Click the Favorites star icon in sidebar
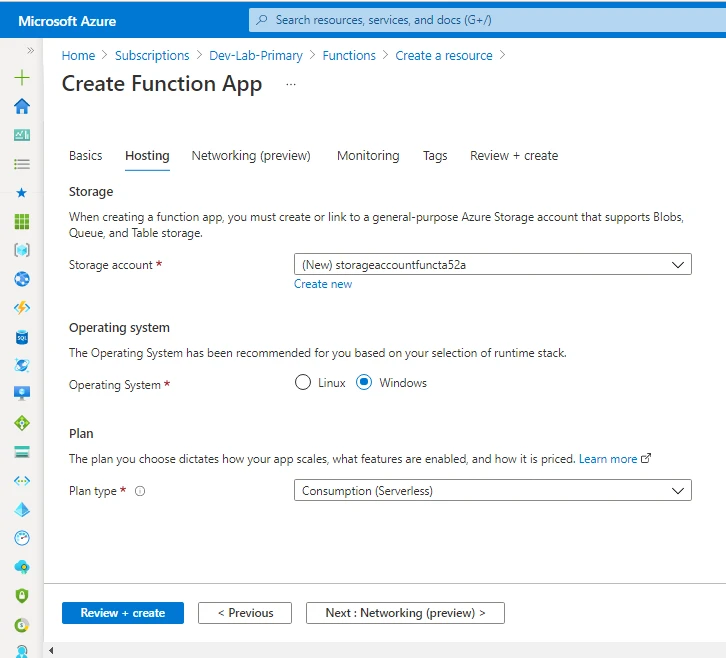This screenshot has width=726, height=658. point(22,193)
